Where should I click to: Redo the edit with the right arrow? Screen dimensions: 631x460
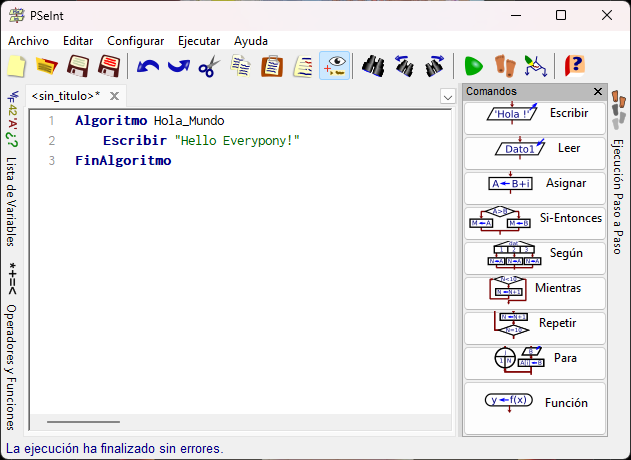click(179, 66)
